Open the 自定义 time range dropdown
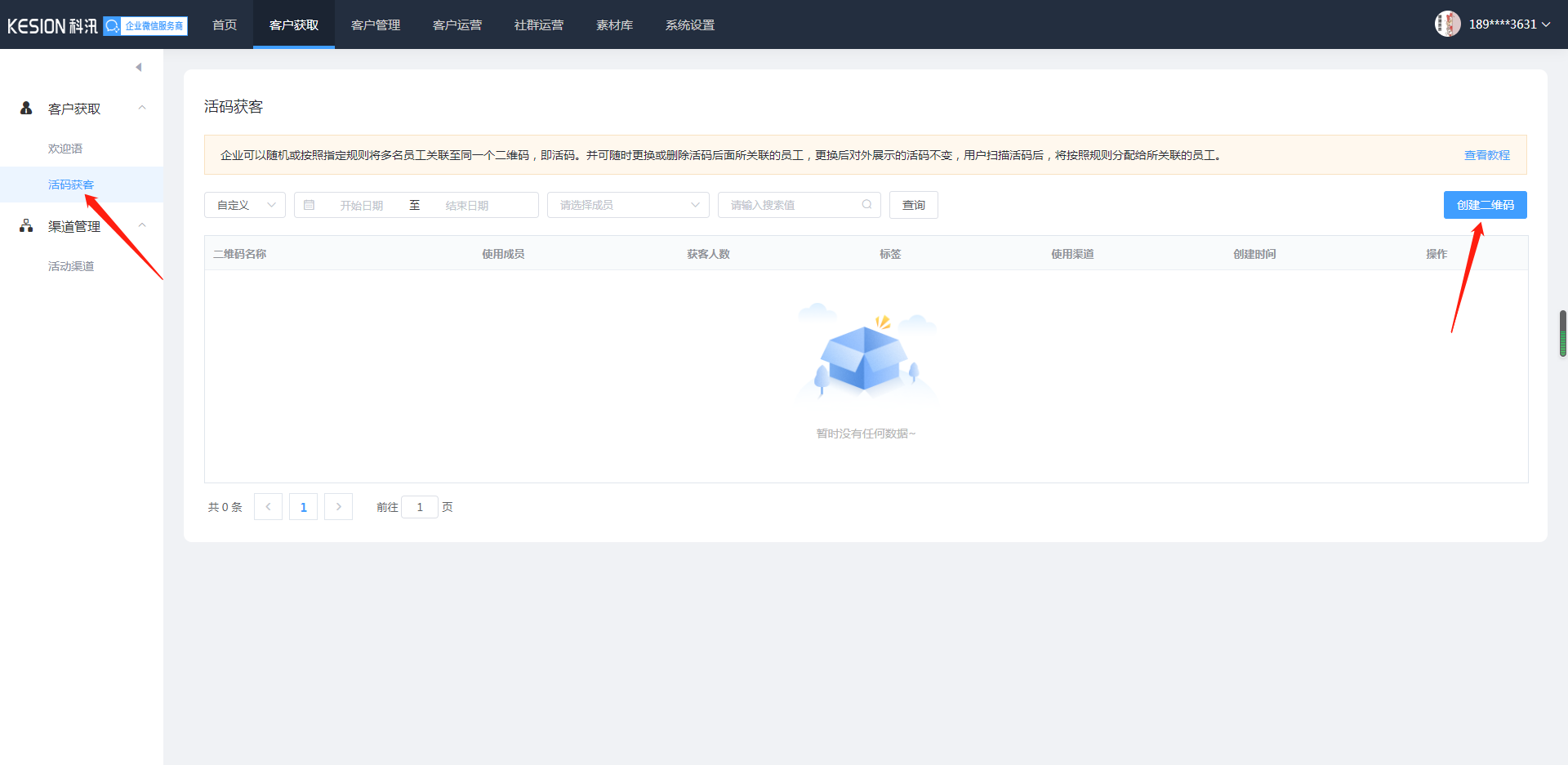Viewport: 1568px width, 765px height. tap(245, 205)
